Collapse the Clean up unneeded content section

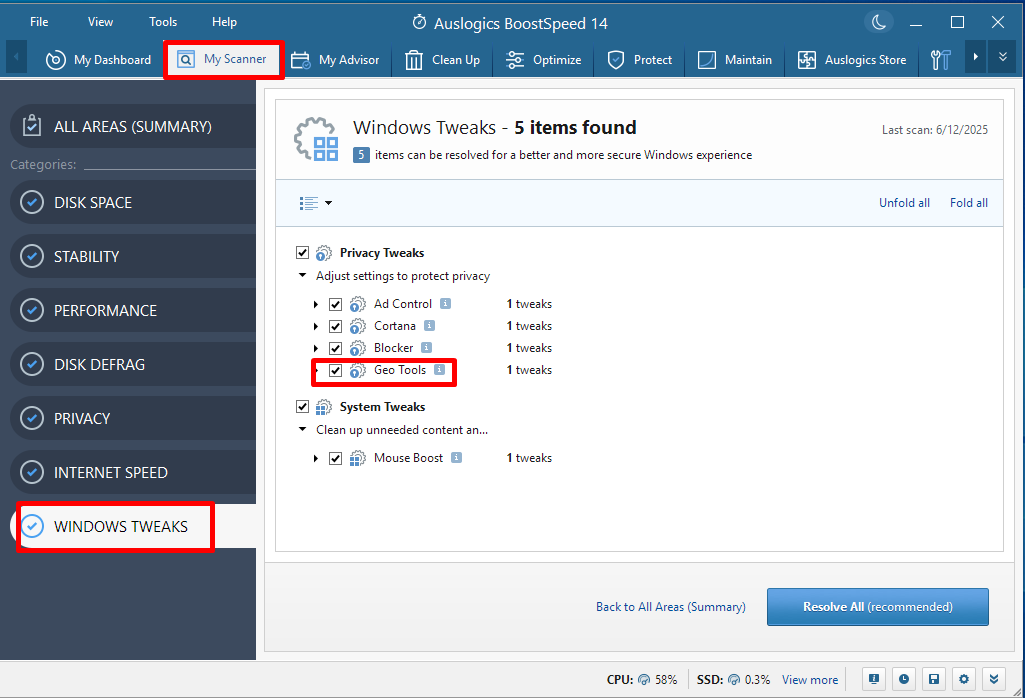[302, 429]
